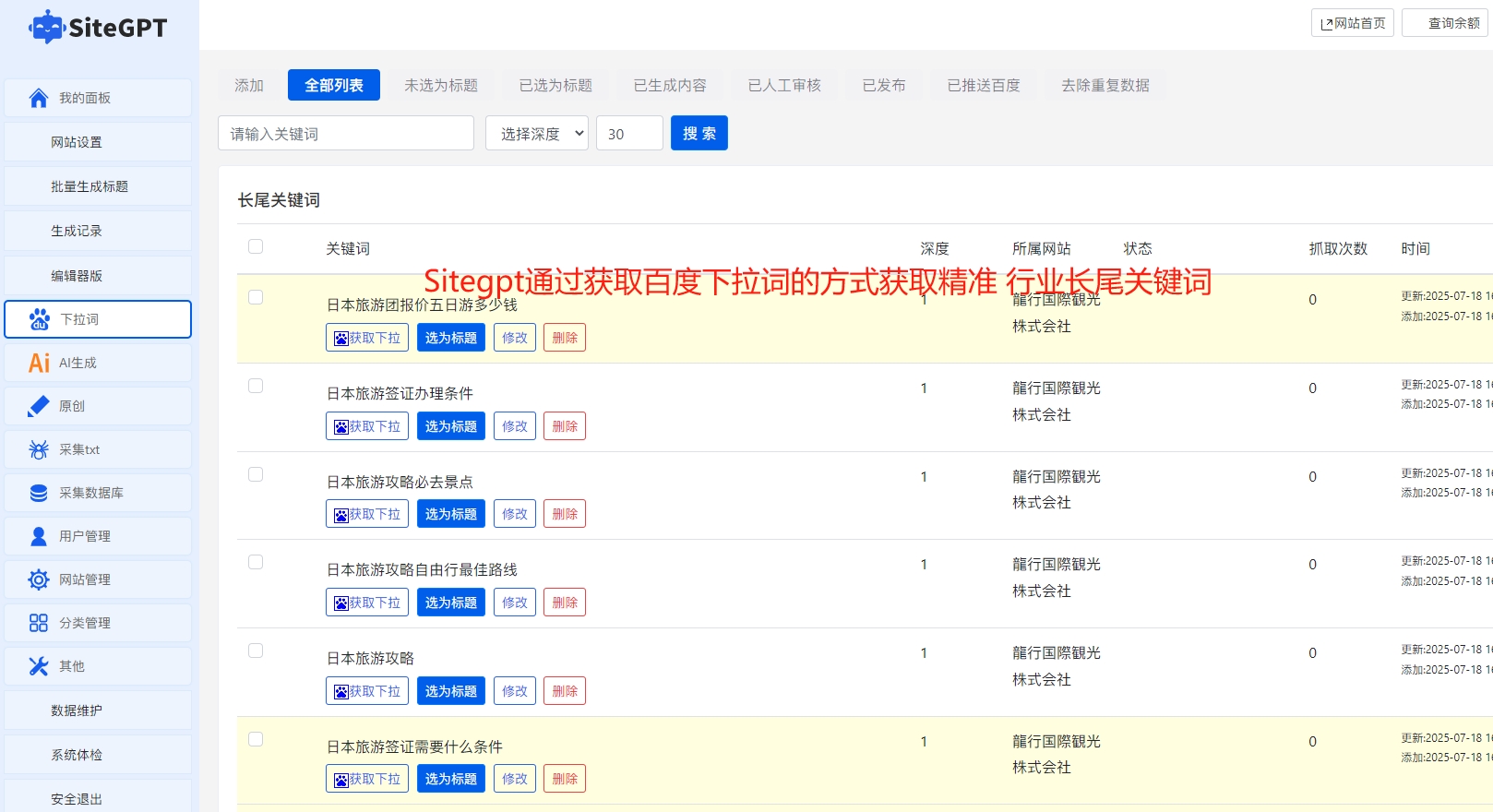
Task: Open 系统体检 in the sidebar
Action: click(x=98, y=755)
